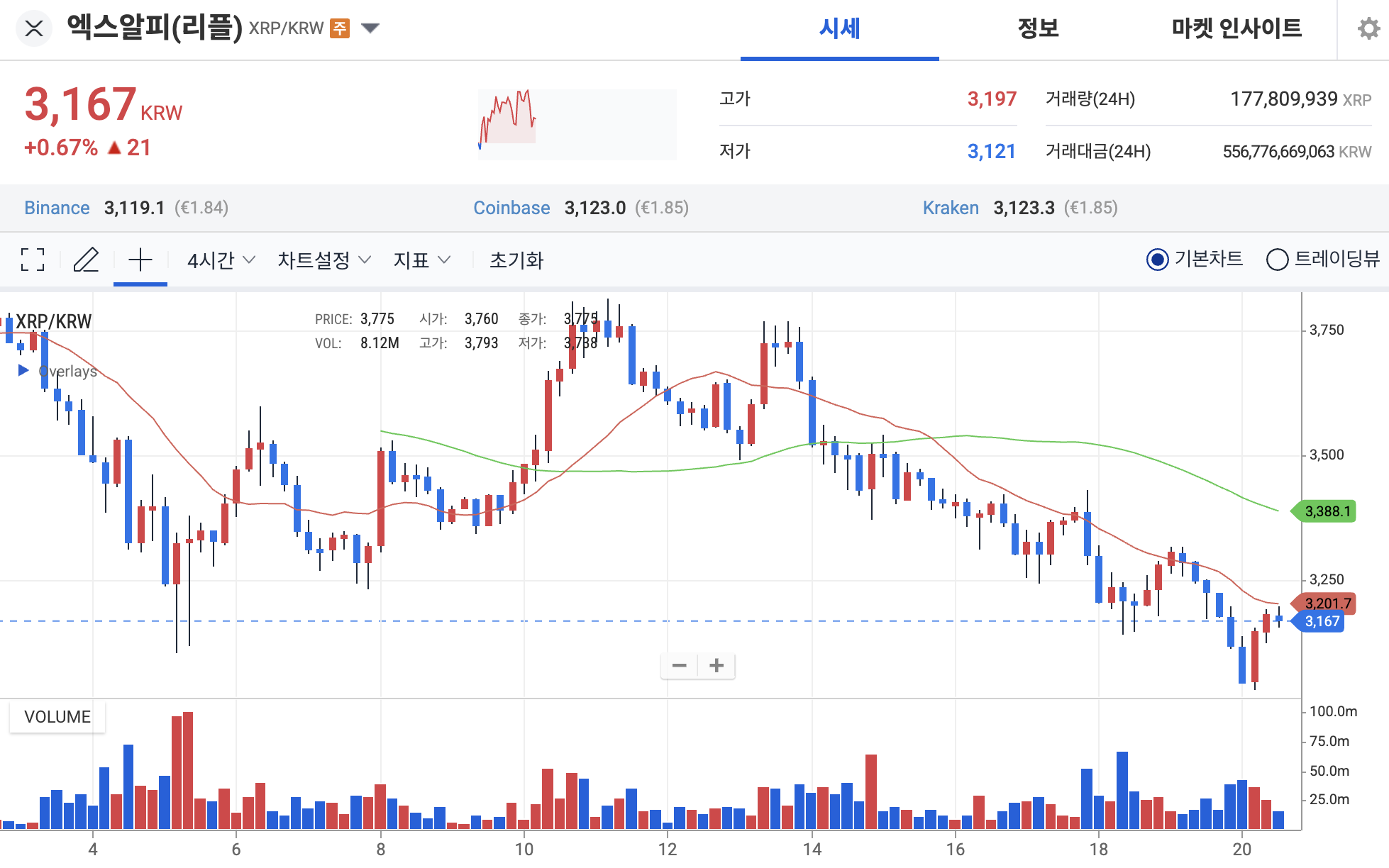Image resolution: width=1389 pixels, height=868 pixels.
Task: Select the 기본차트 radio button
Action: 1195,260
